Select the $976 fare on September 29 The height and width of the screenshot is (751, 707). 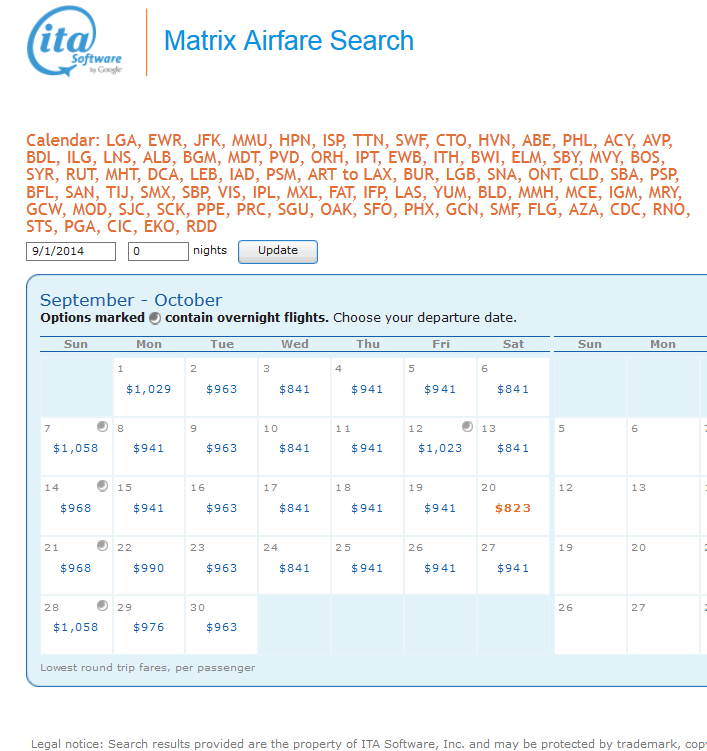pyautogui.click(x=149, y=627)
